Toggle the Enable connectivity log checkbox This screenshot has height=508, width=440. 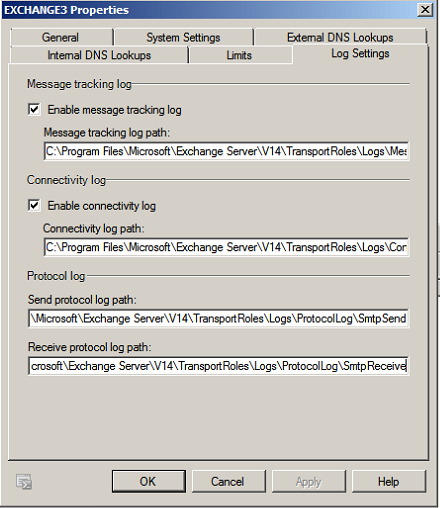(34, 205)
